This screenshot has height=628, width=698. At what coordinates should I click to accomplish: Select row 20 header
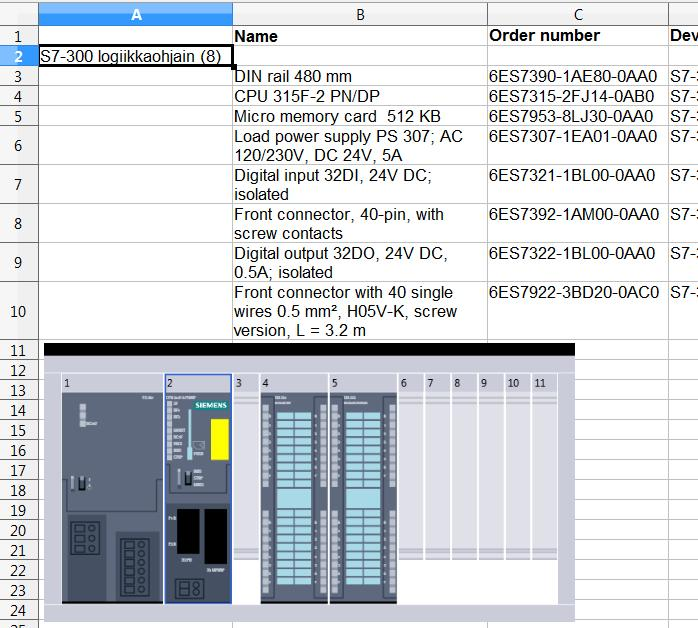19,531
